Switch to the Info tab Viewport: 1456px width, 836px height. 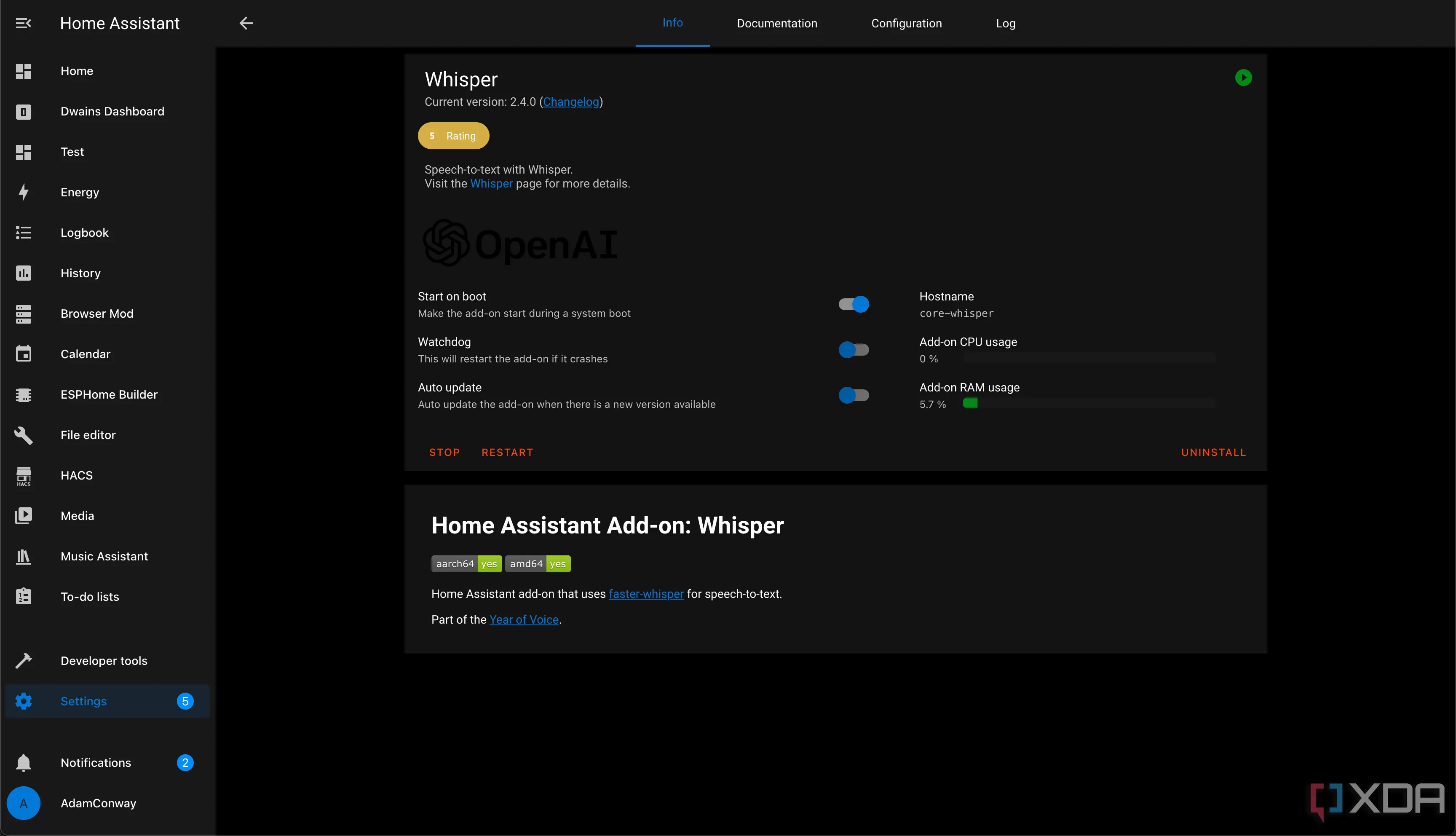click(x=673, y=23)
